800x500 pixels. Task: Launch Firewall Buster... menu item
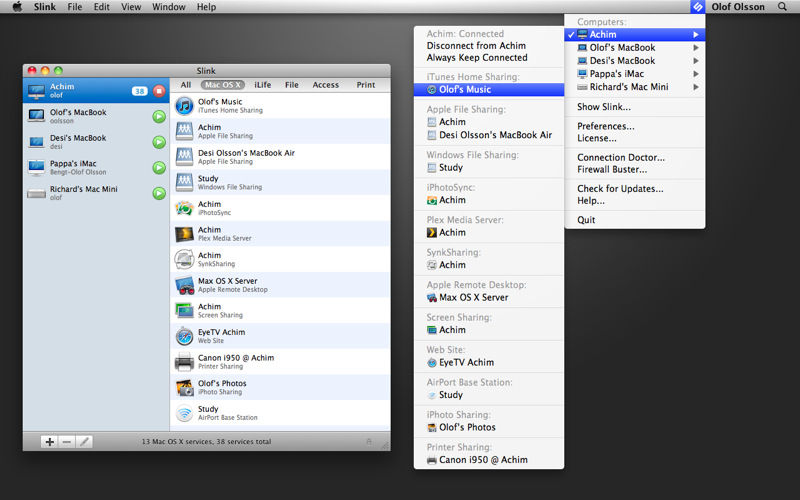[612, 169]
